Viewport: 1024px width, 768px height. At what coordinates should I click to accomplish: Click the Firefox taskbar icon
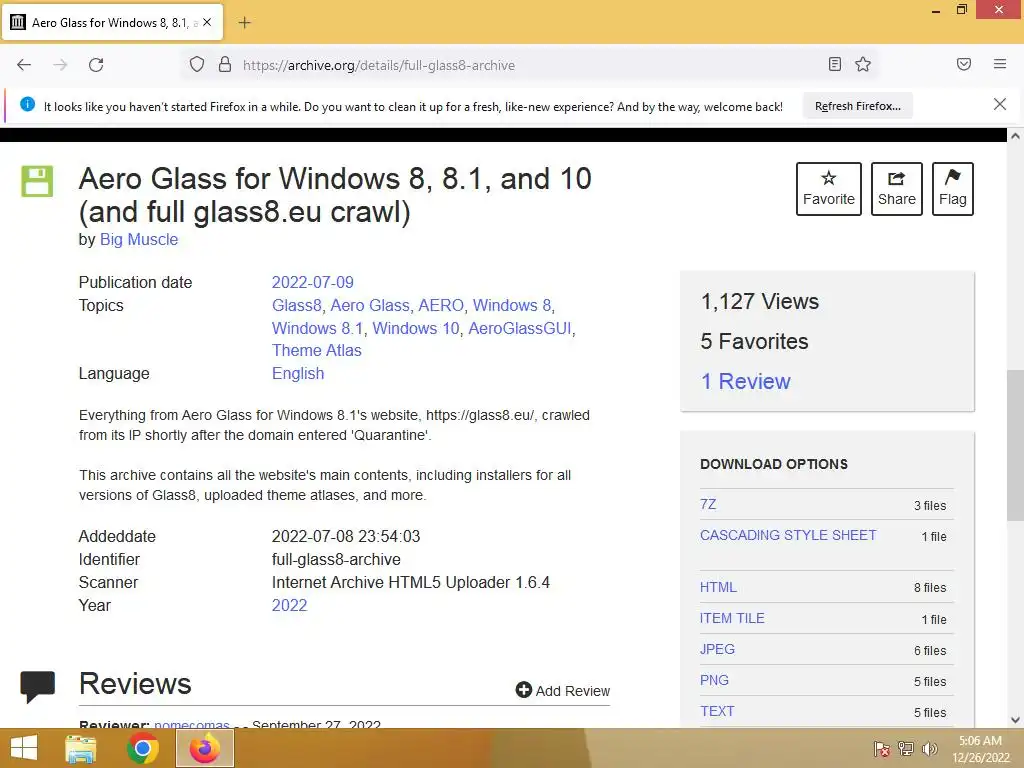click(204, 748)
